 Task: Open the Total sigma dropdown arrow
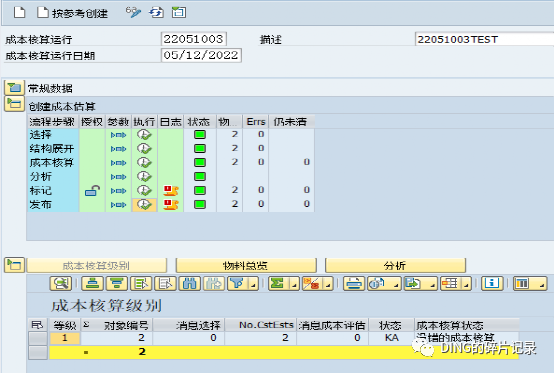pos(294,284)
